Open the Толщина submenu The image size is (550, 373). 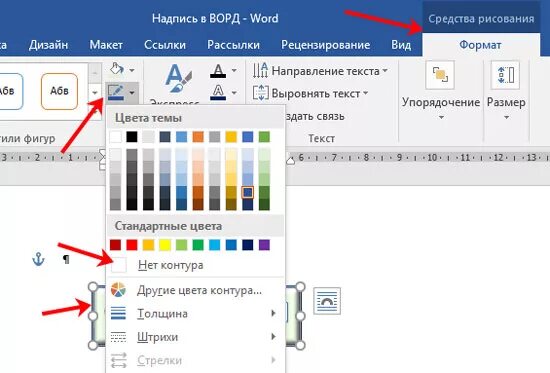[195, 313]
